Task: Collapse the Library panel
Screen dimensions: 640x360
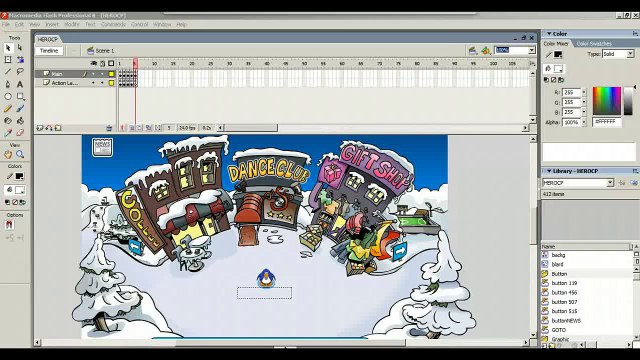Action: [x=549, y=171]
